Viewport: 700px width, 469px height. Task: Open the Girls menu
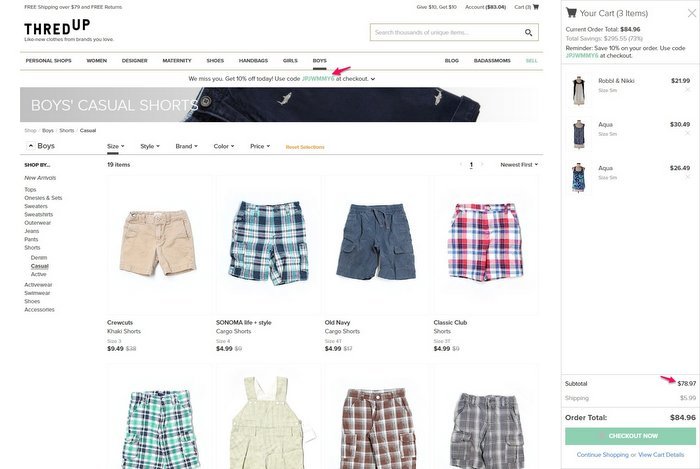tap(290, 61)
